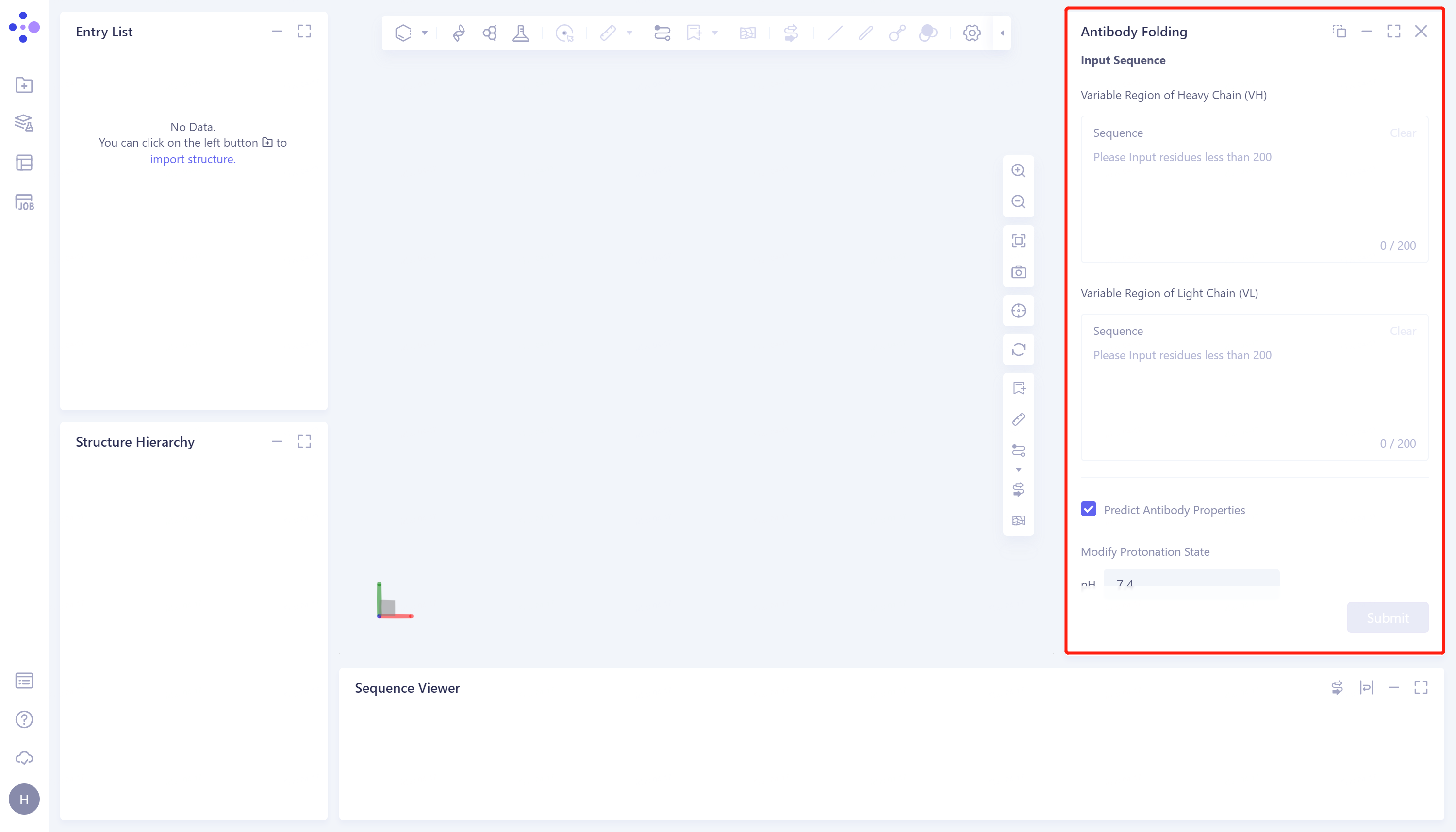The image size is (1456, 832).
Task: Click the help question mark icon
Action: point(24,719)
